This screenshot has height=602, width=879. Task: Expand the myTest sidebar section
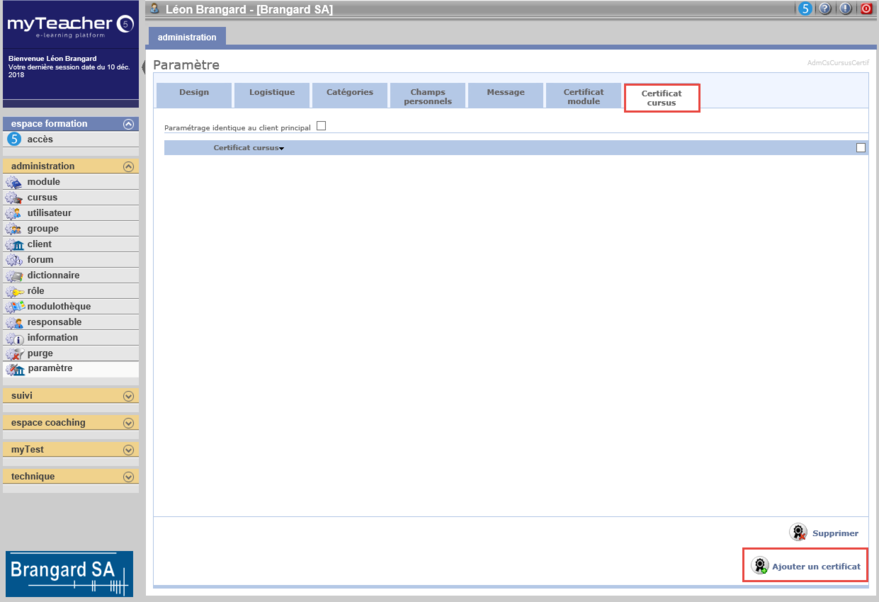click(128, 450)
